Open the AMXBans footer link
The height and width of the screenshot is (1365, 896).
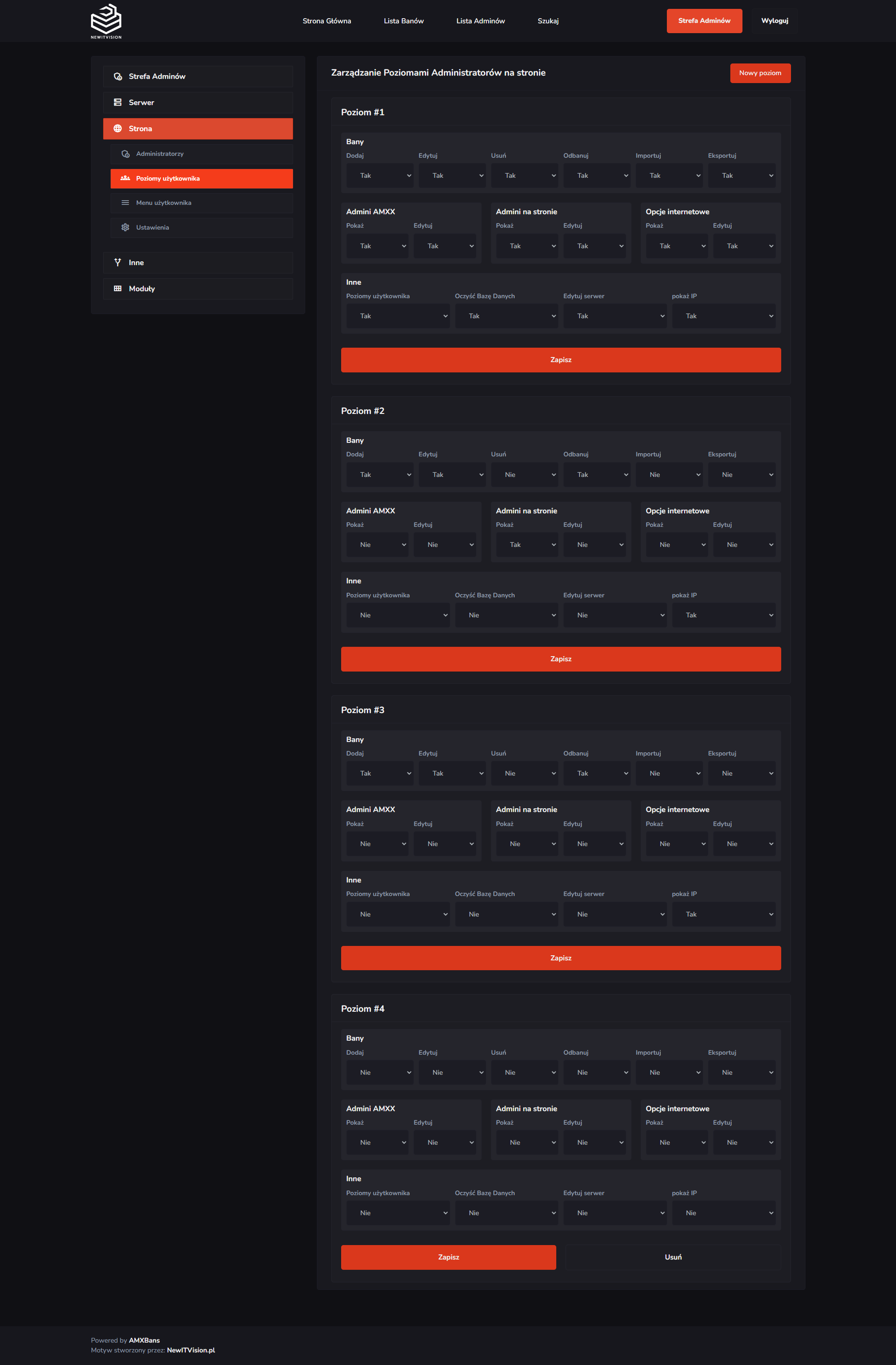145,1340
